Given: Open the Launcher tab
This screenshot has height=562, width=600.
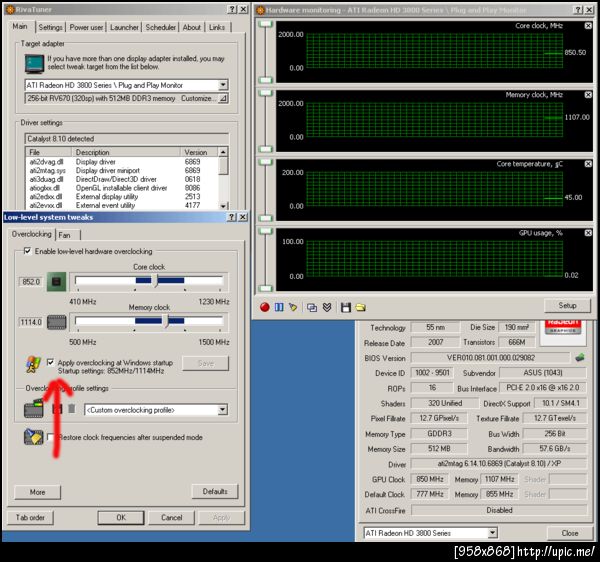Looking at the screenshot, I should pos(124,27).
